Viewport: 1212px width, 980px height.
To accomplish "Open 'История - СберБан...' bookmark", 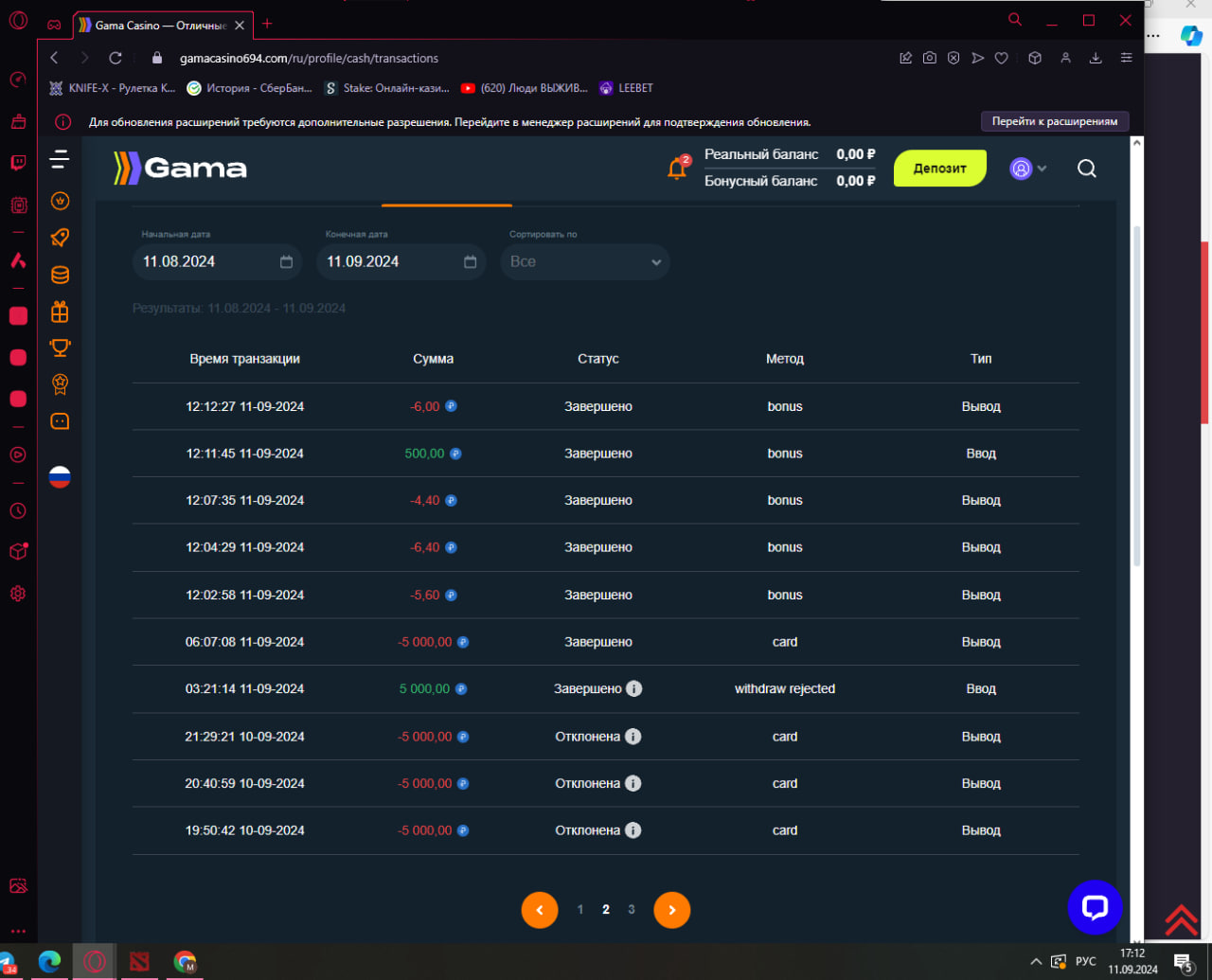I will [x=250, y=88].
